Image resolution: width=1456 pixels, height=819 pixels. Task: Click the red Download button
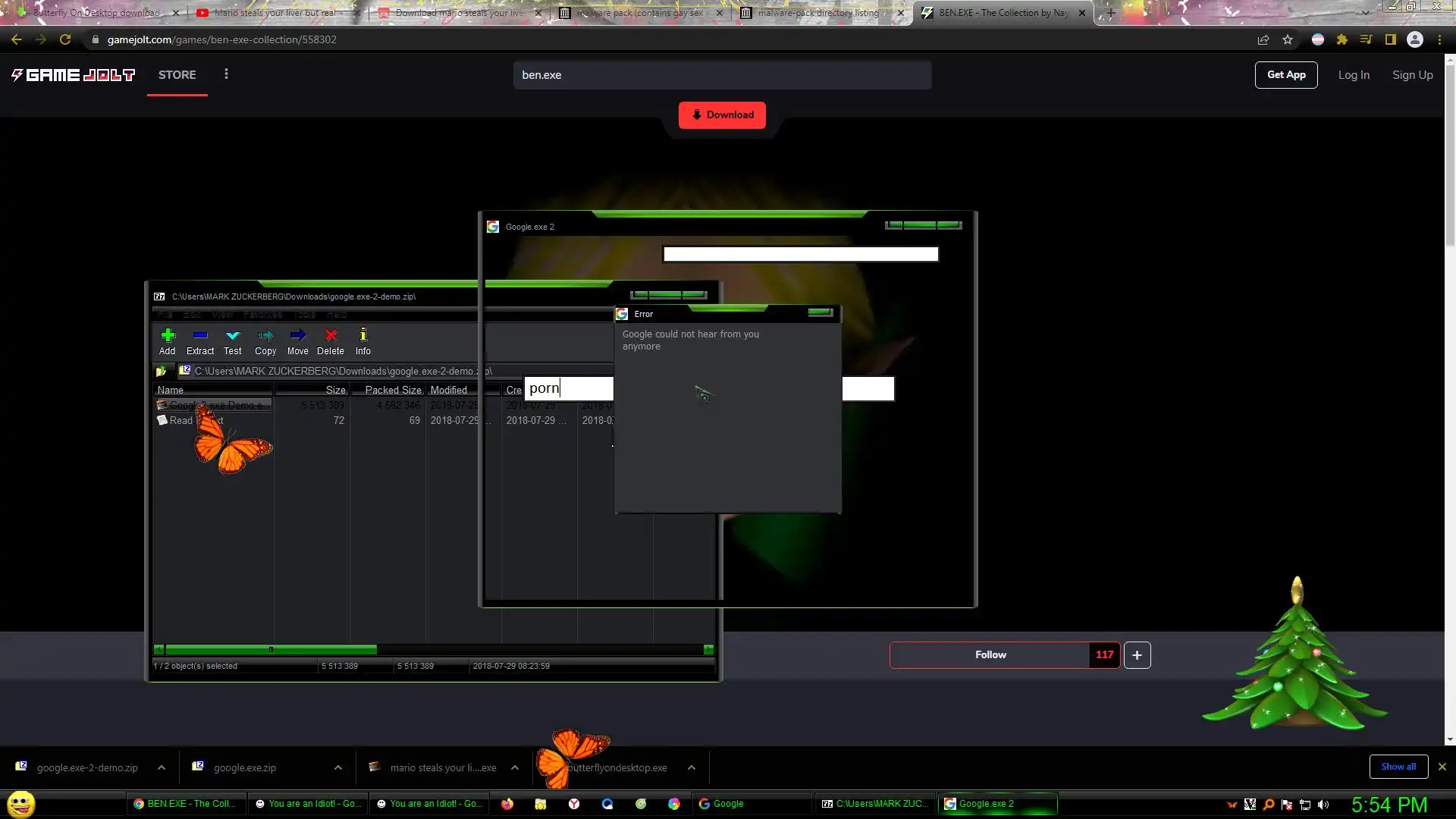(x=722, y=115)
